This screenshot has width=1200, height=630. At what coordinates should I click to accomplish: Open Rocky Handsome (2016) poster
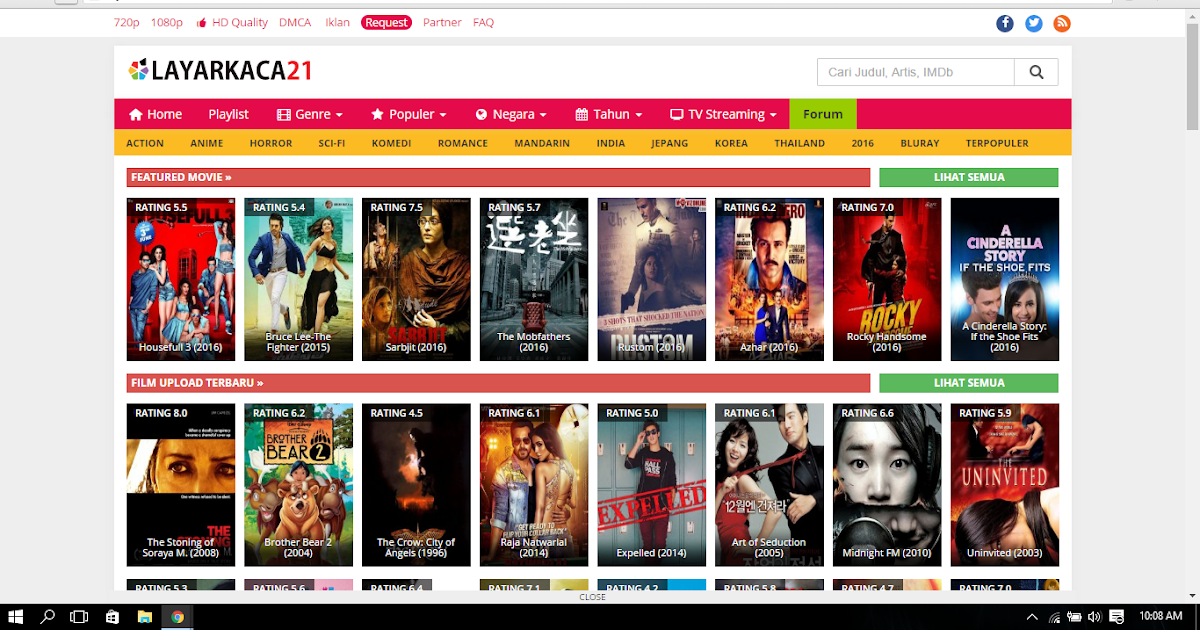887,279
